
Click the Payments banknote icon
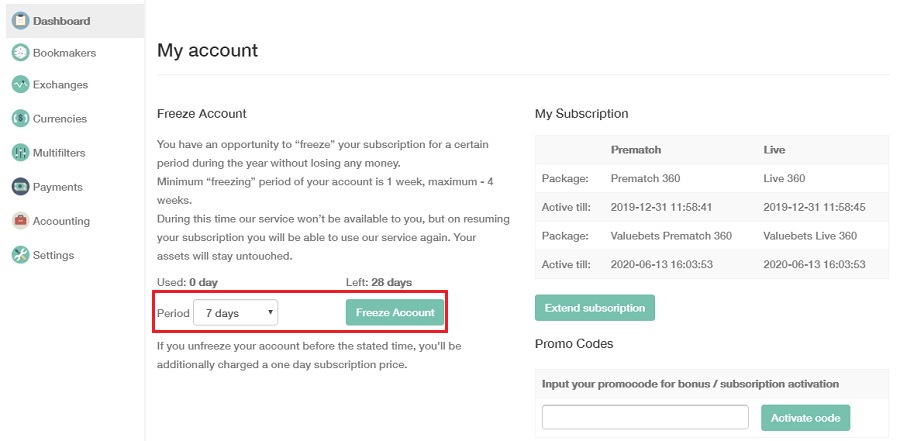(20, 187)
